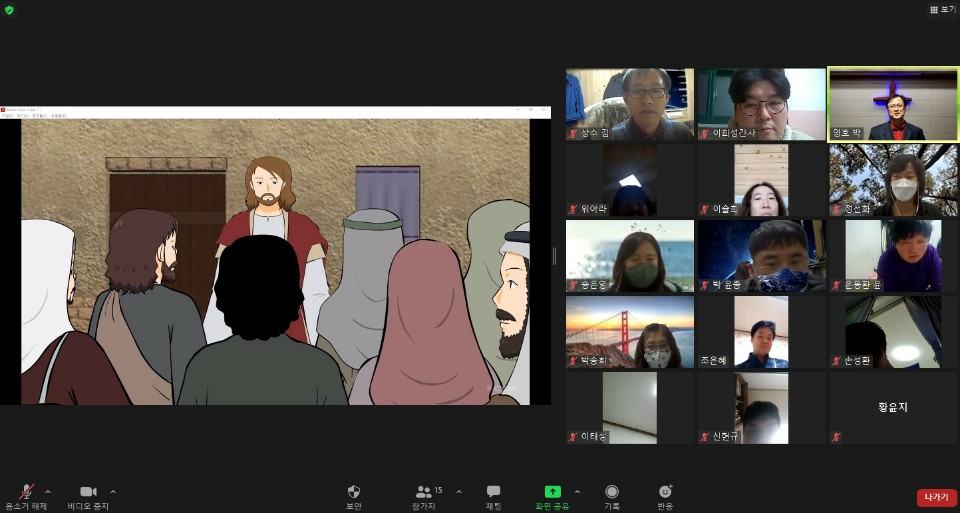The width and height of the screenshot is (960, 513).
Task: Leave meeting with red 나가기 button
Action: [937, 497]
